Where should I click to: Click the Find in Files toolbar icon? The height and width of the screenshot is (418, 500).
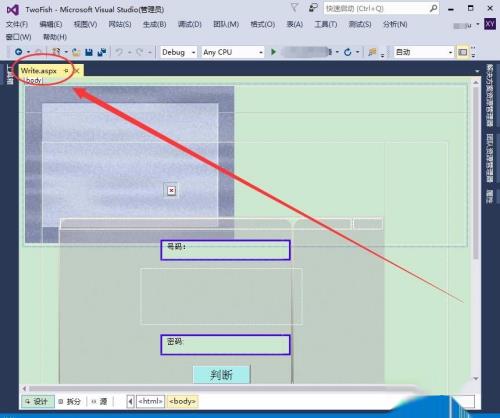pos(372,52)
